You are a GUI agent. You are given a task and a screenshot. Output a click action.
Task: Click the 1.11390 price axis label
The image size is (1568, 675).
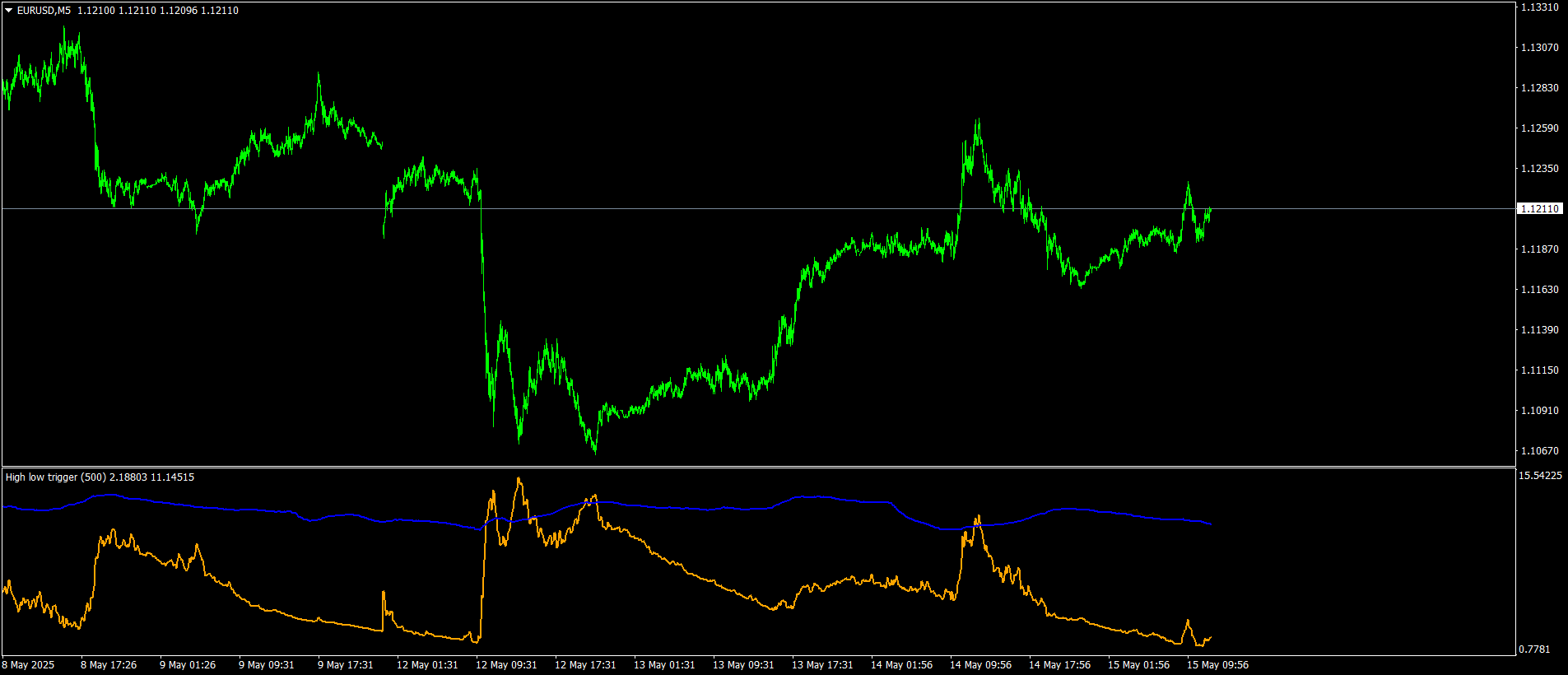pyautogui.click(x=1539, y=330)
